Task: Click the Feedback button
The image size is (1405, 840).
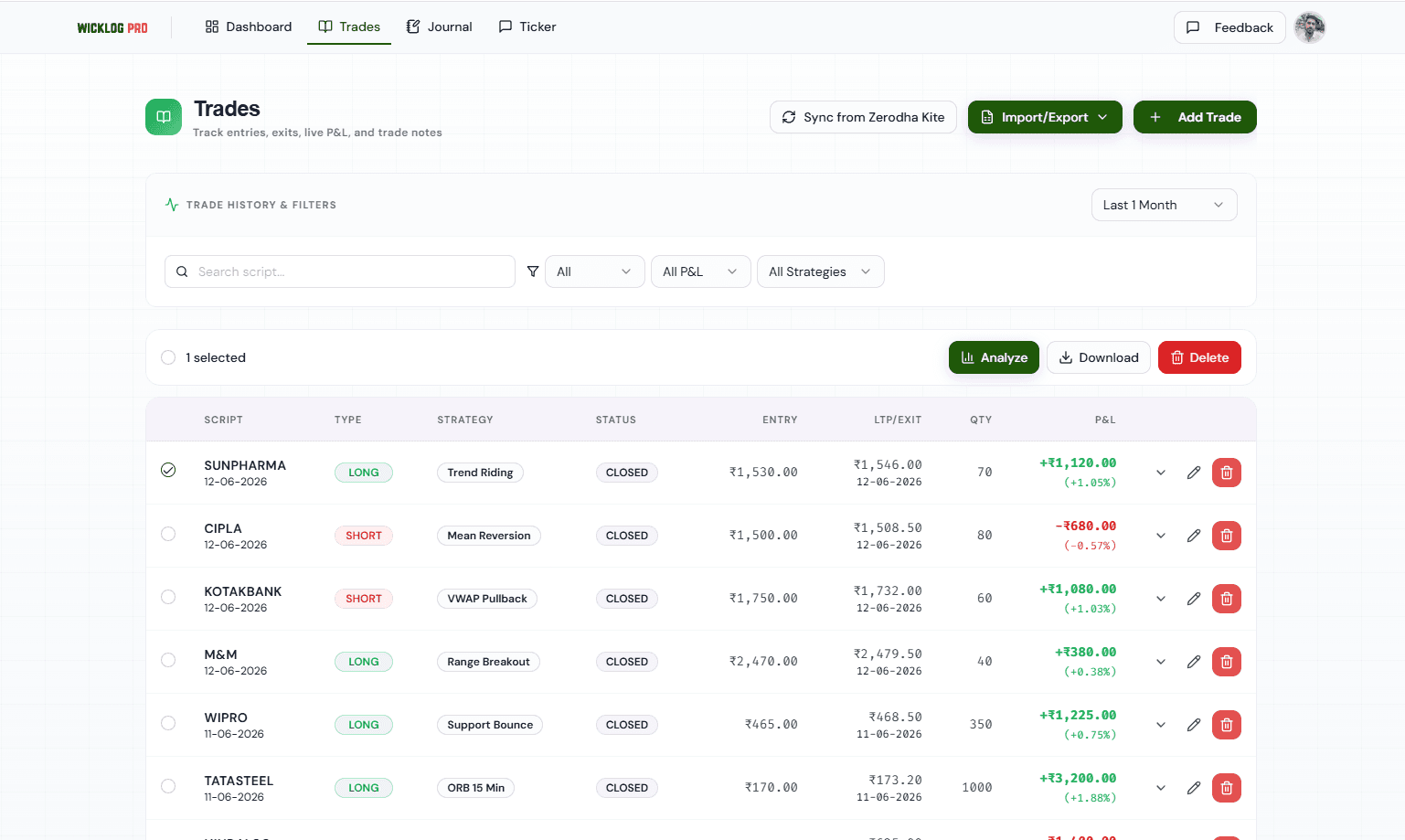Action: click(1229, 27)
